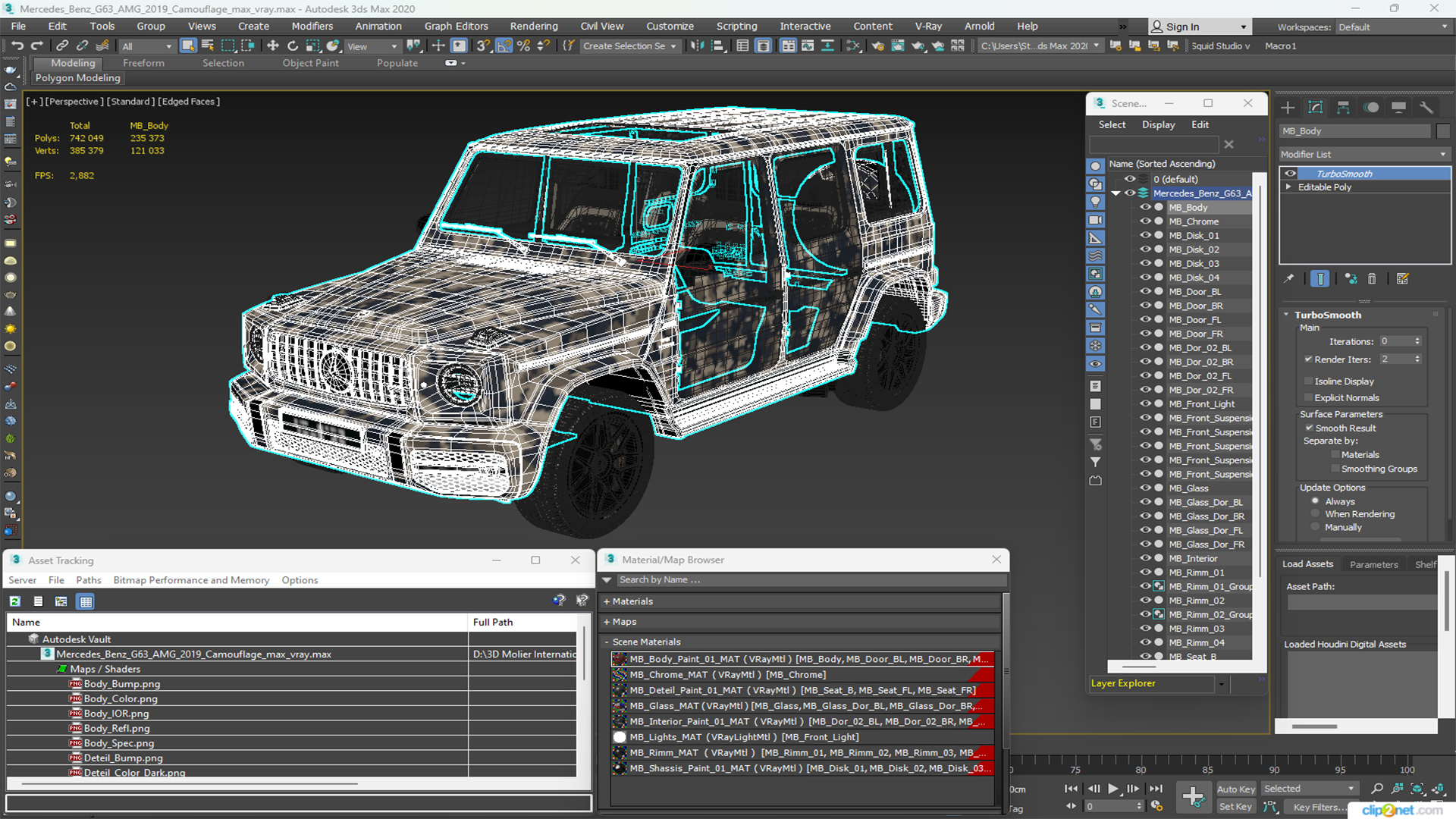Open Select by Name dialog icon
The width and height of the screenshot is (1456, 819).
point(207,45)
